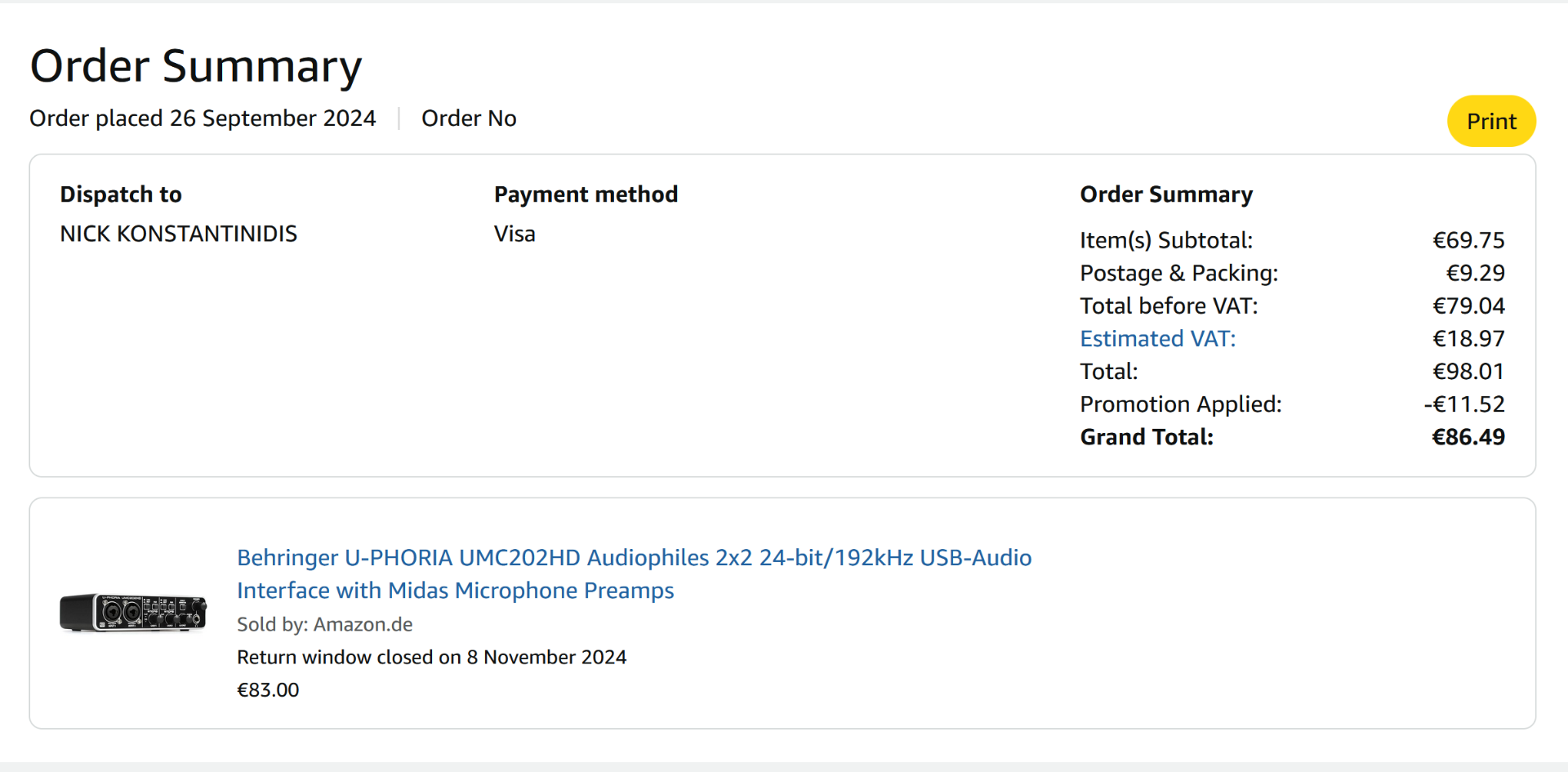Click the yellow Print button

(1490, 121)
